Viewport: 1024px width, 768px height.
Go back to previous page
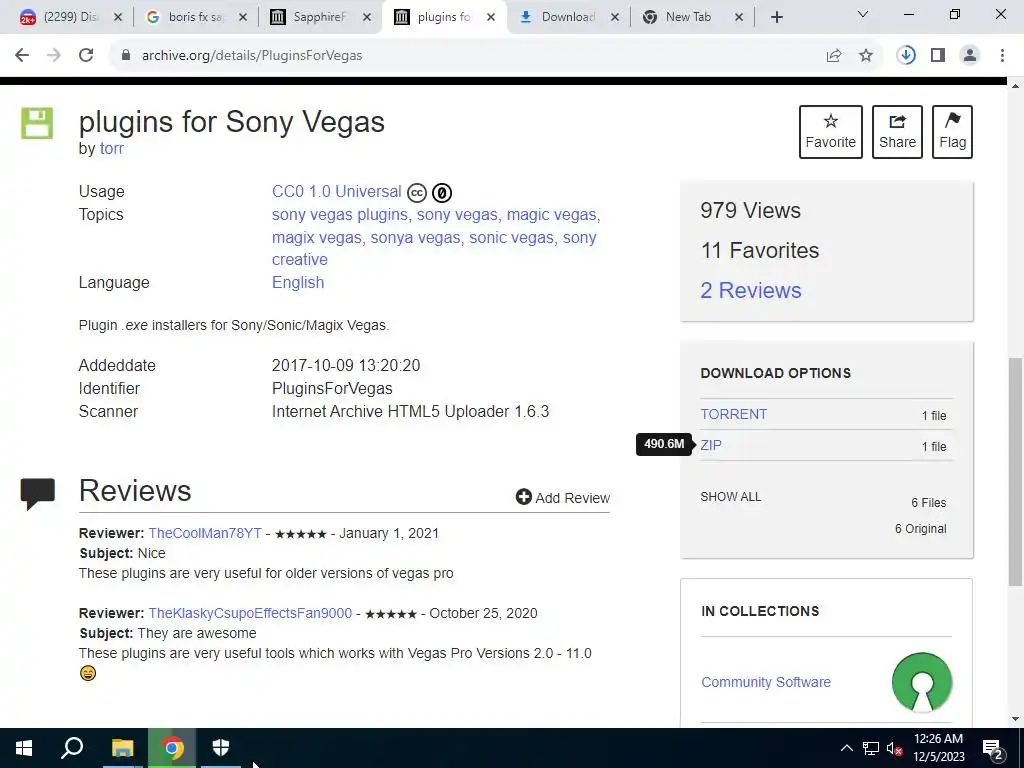[22, 56]
